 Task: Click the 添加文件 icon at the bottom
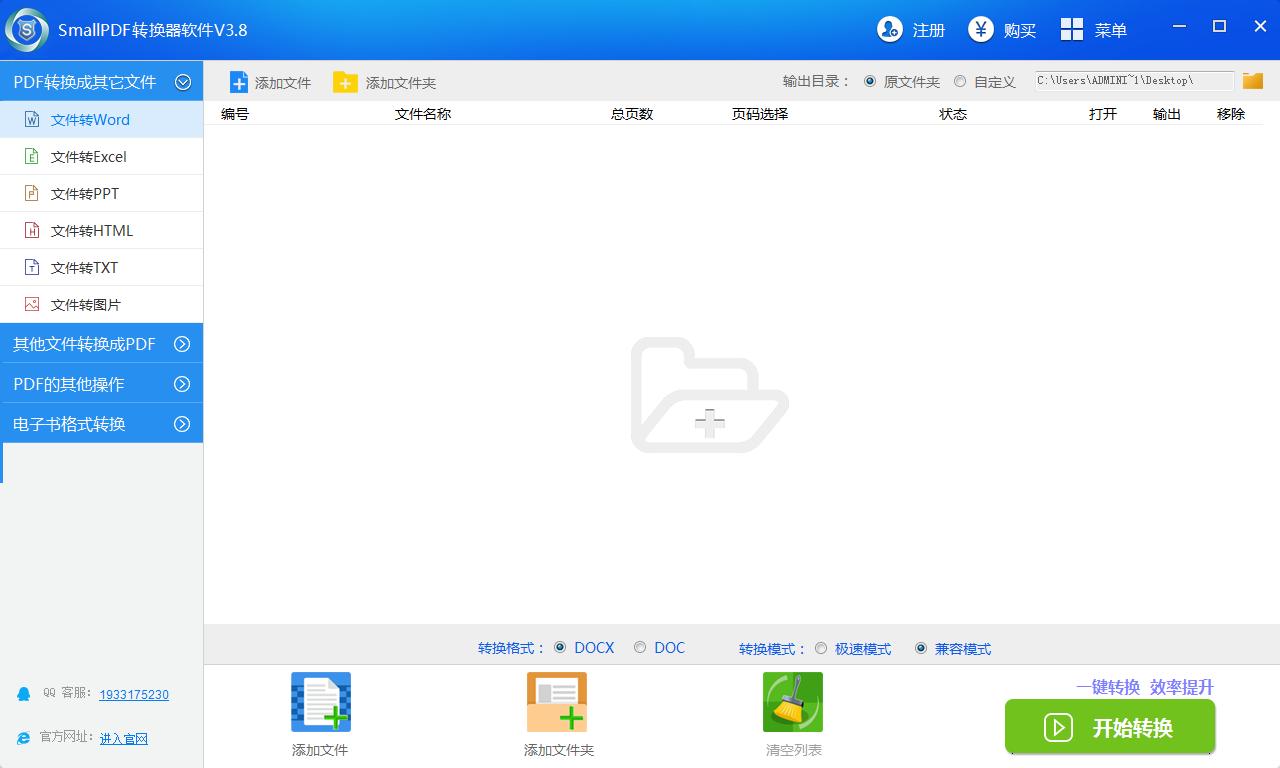(320, 702)
